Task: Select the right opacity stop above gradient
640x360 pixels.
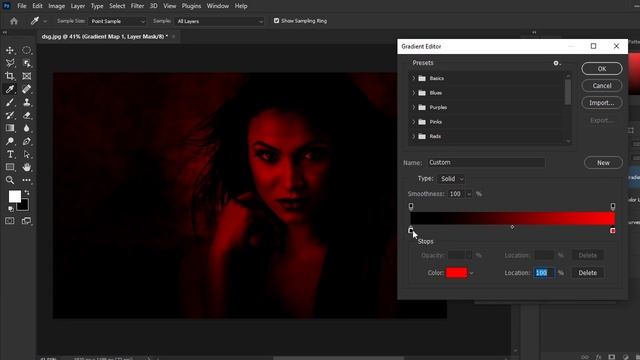Action: click(613, 207)
